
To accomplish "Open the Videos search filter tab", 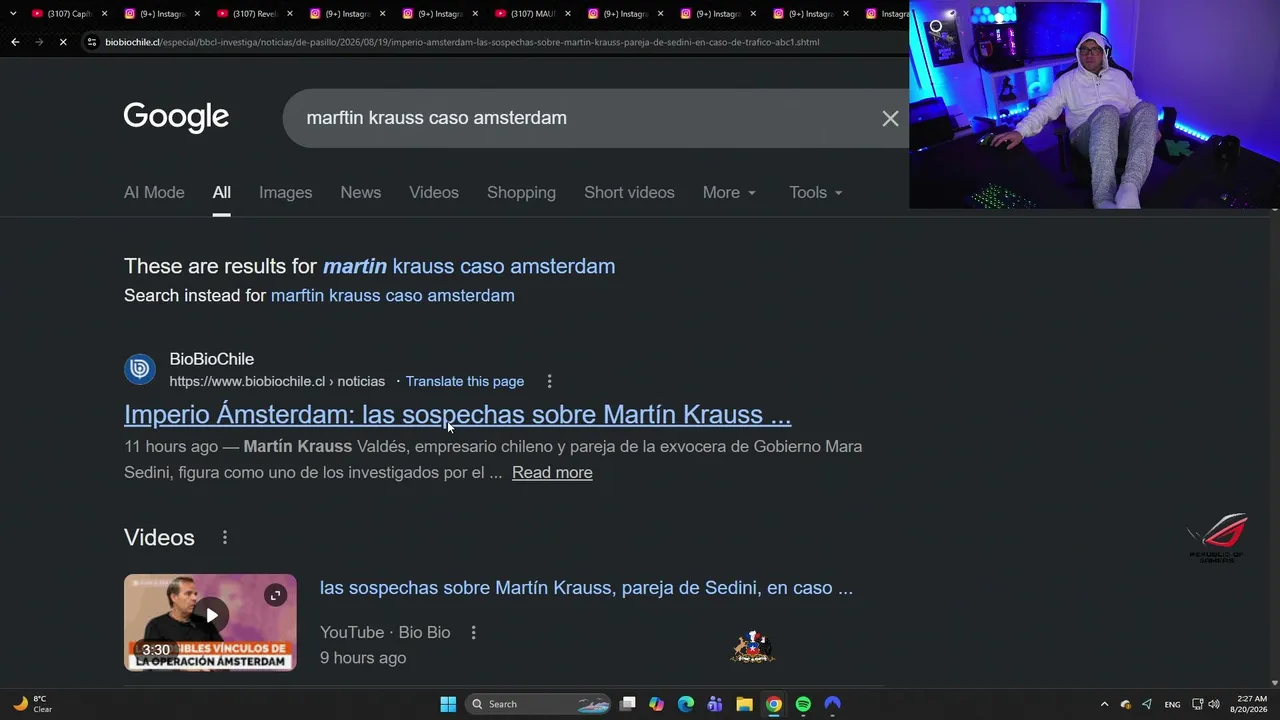I will click(x=434, y=193).
